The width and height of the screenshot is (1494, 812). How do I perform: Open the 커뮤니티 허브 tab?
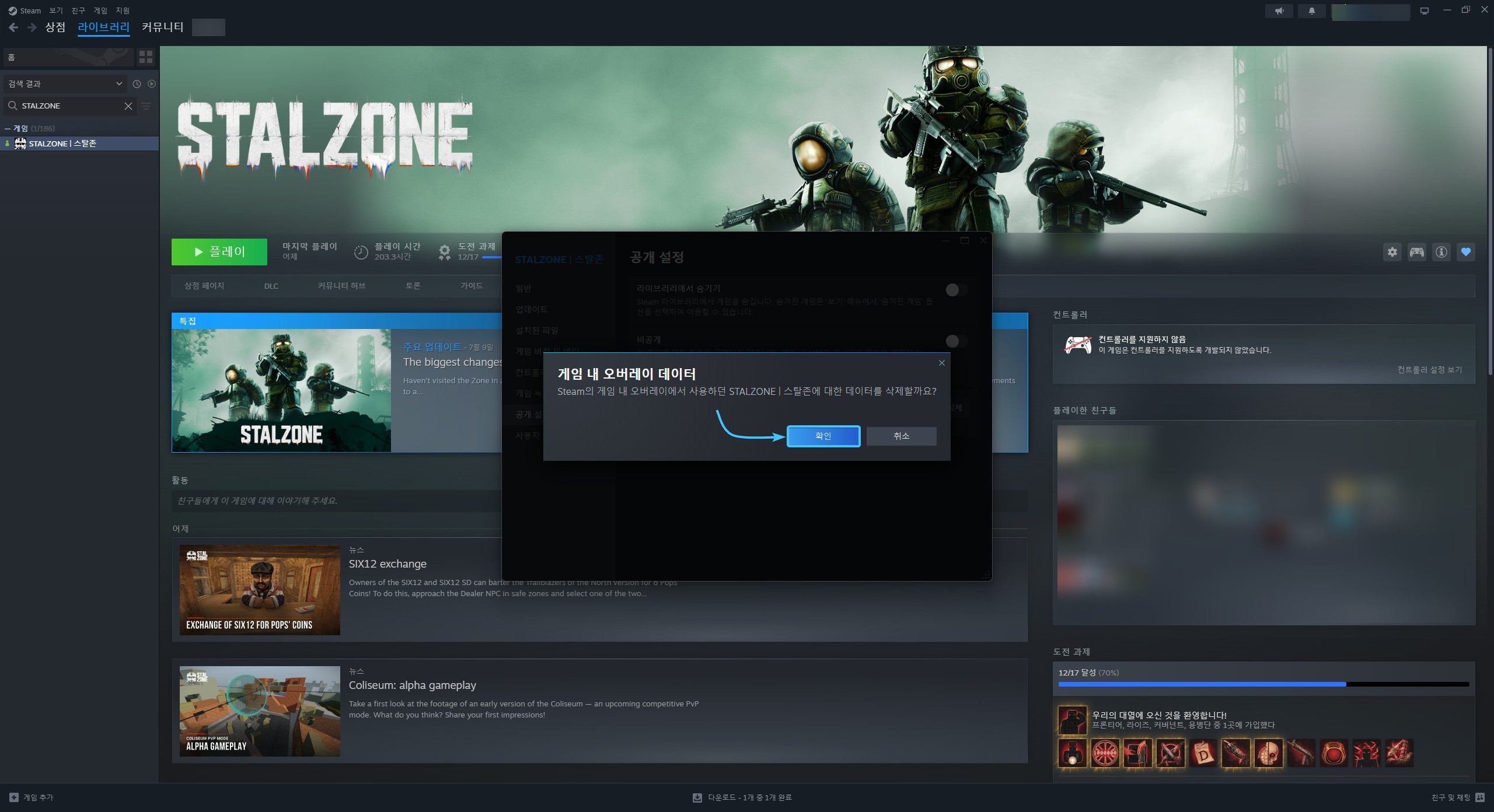341,286
